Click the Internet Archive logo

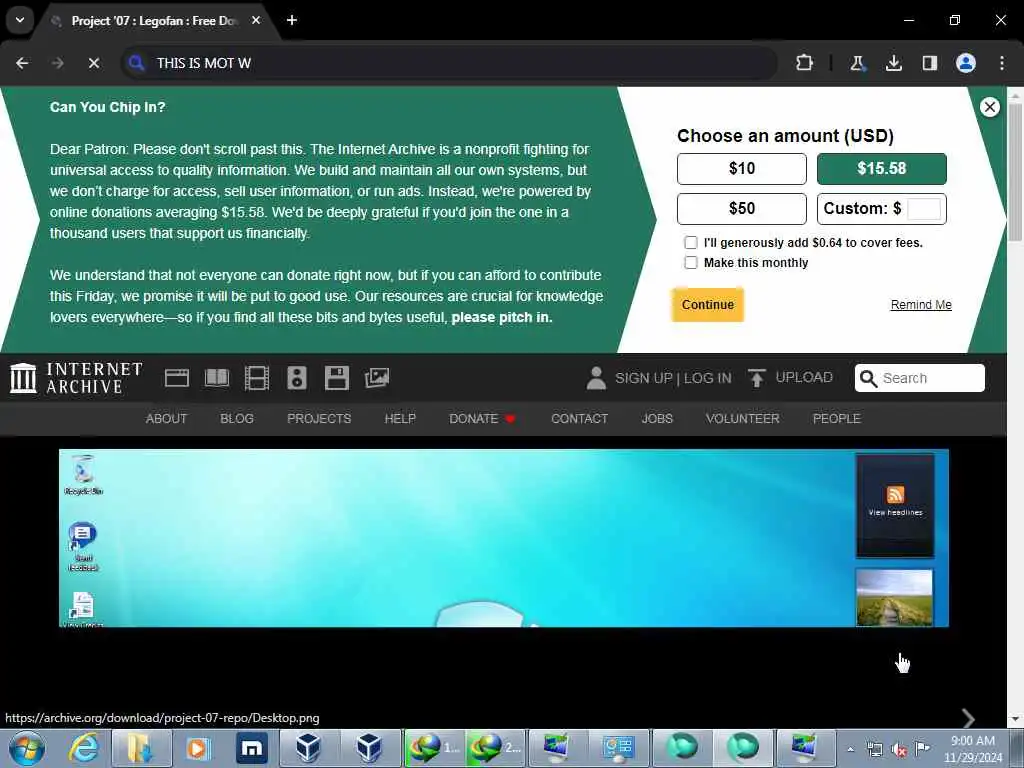click(76, 378)
